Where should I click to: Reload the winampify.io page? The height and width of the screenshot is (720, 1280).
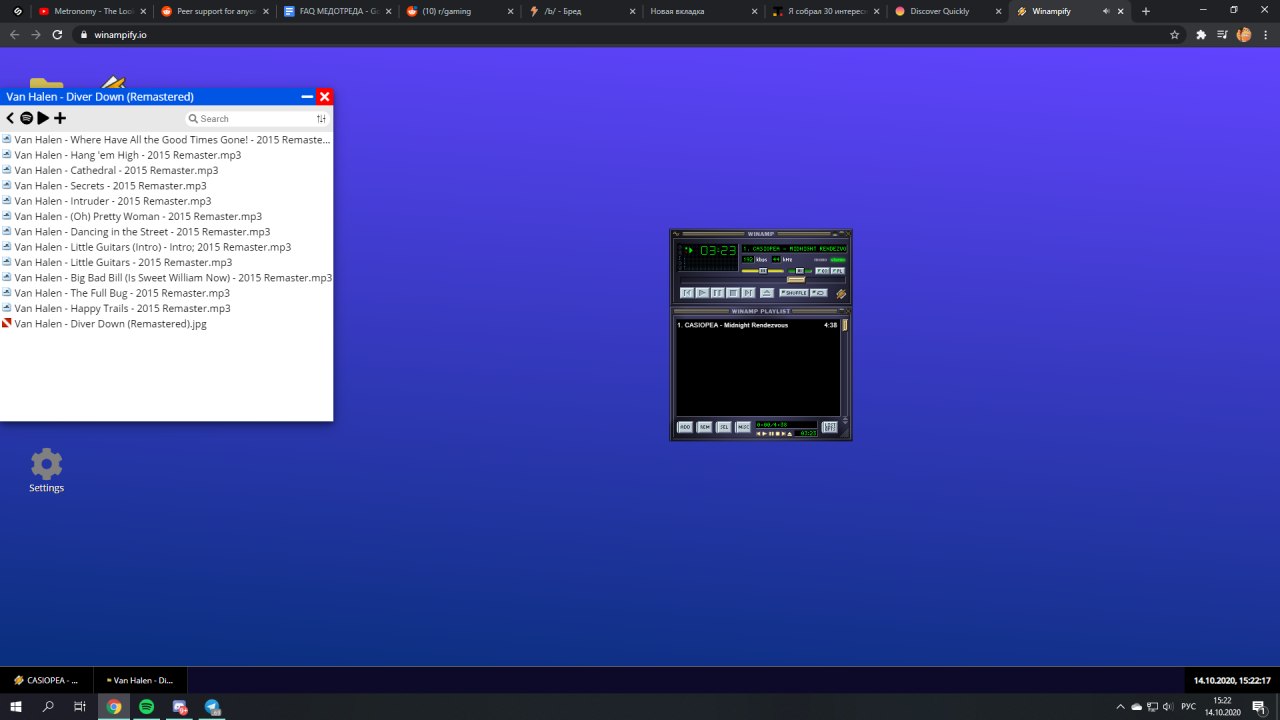coord(57,34)
